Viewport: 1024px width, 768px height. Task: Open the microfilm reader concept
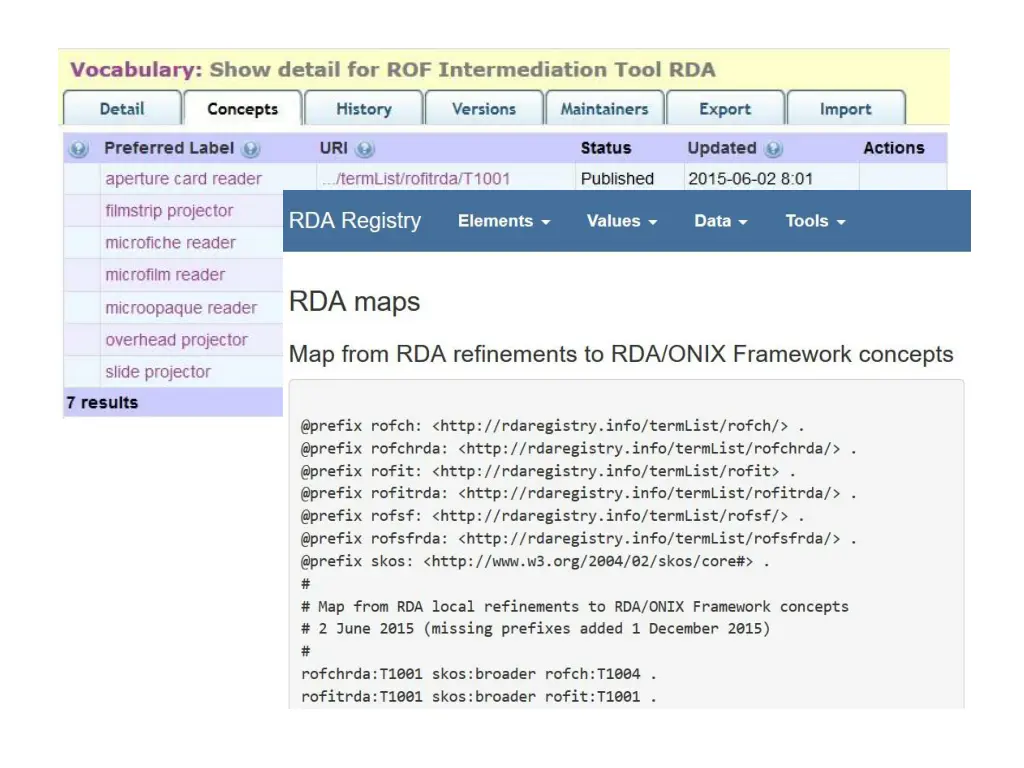[165, 274]
